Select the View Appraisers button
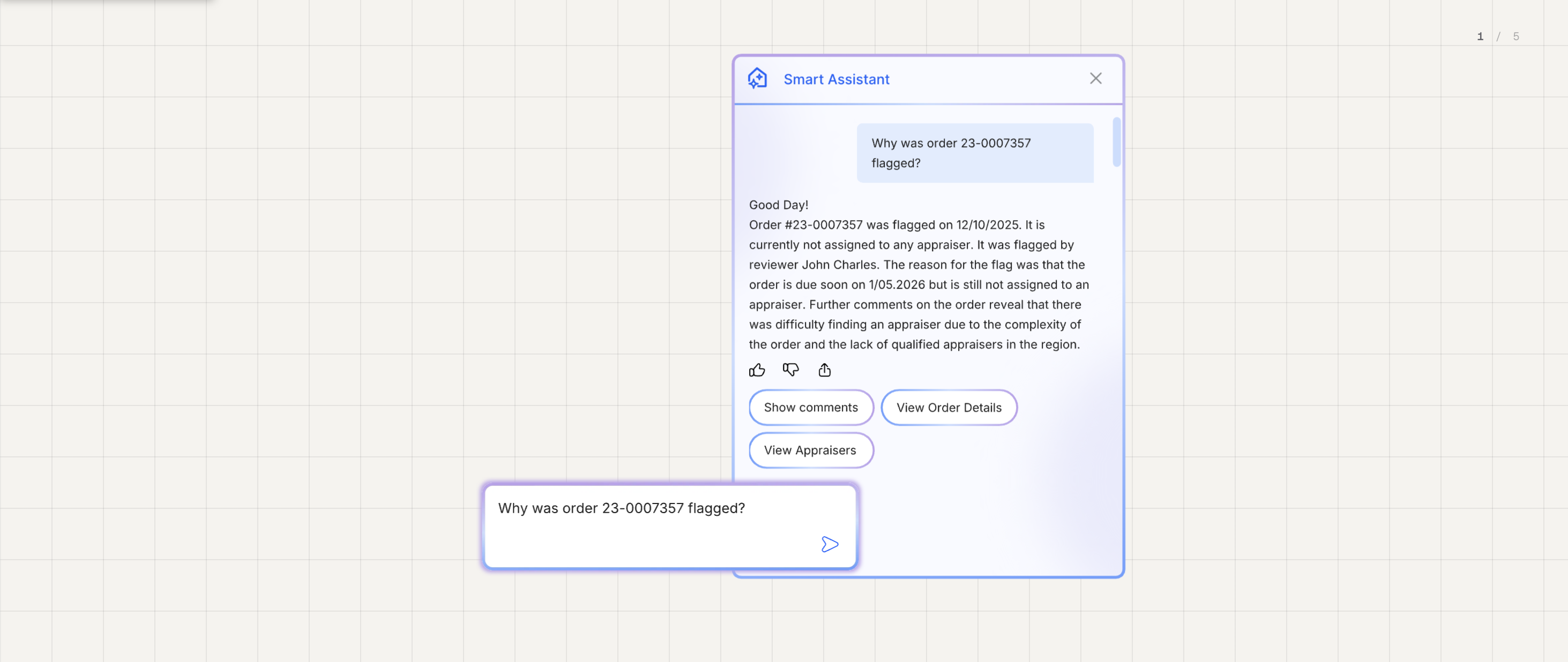The width and height of the screenshot is (1568, 662). coord(810,450)
